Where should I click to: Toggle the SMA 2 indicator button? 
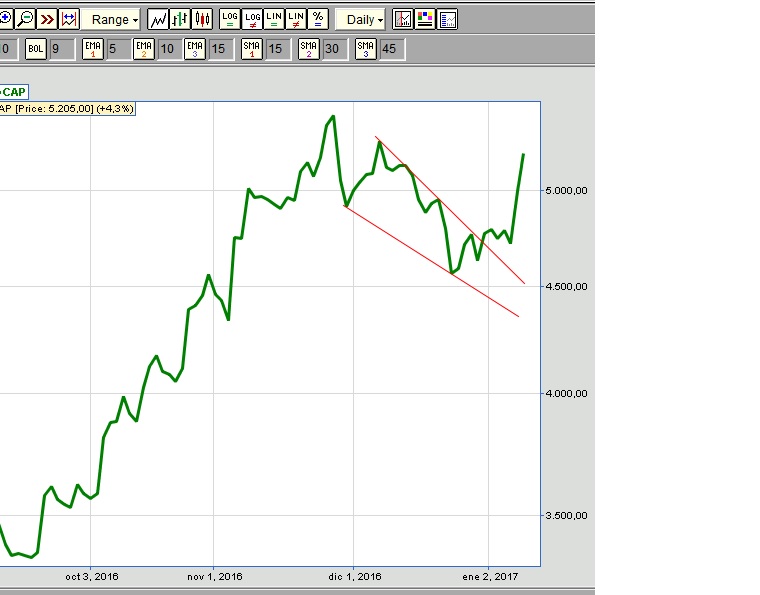click(x=309, y=49)
